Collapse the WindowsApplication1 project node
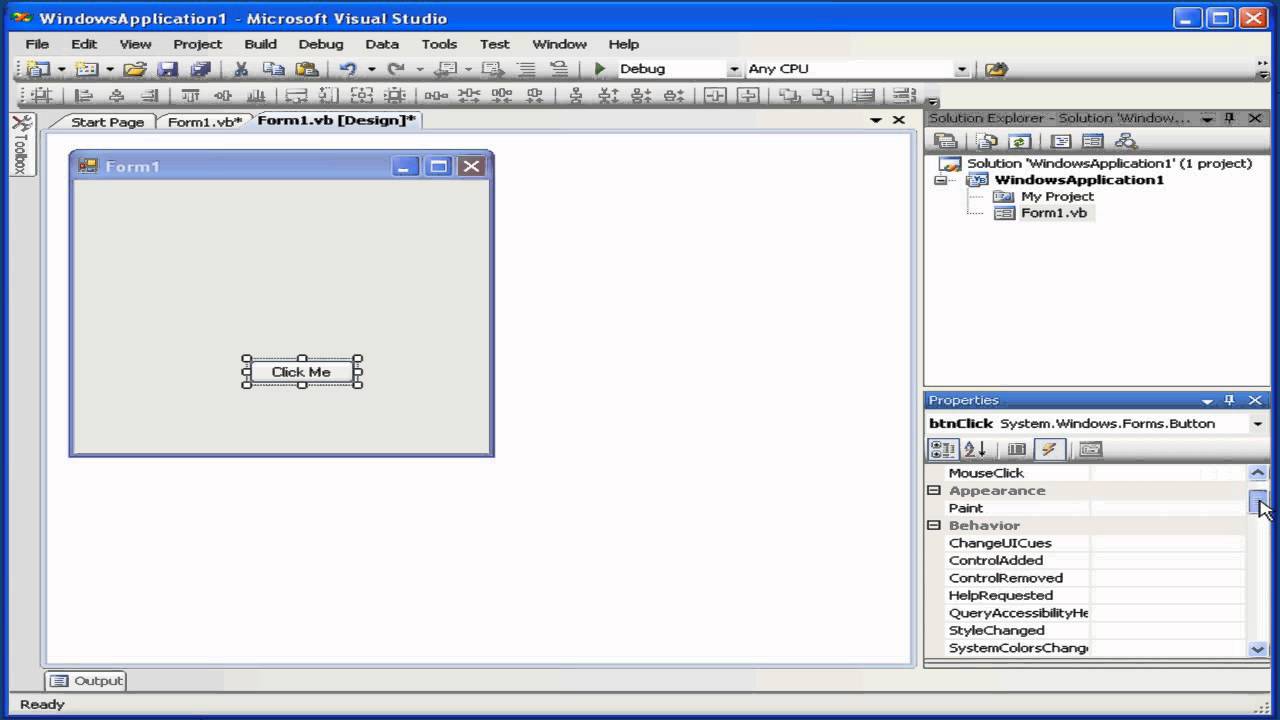The width and height of the screenshot is (1280, 720). pos(940,180)
